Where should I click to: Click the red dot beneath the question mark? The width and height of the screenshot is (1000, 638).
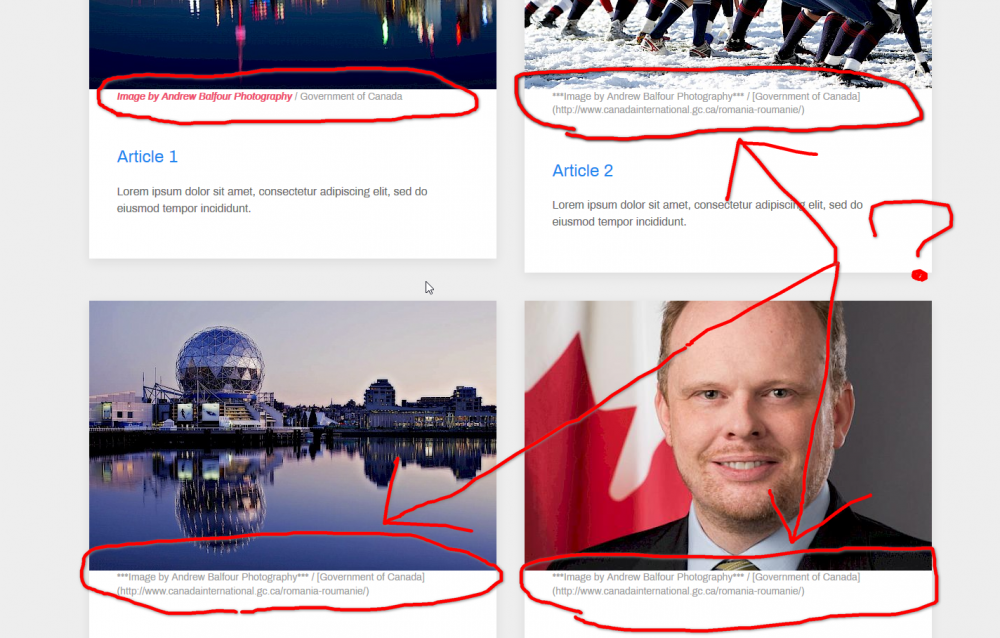coord(920,276)
